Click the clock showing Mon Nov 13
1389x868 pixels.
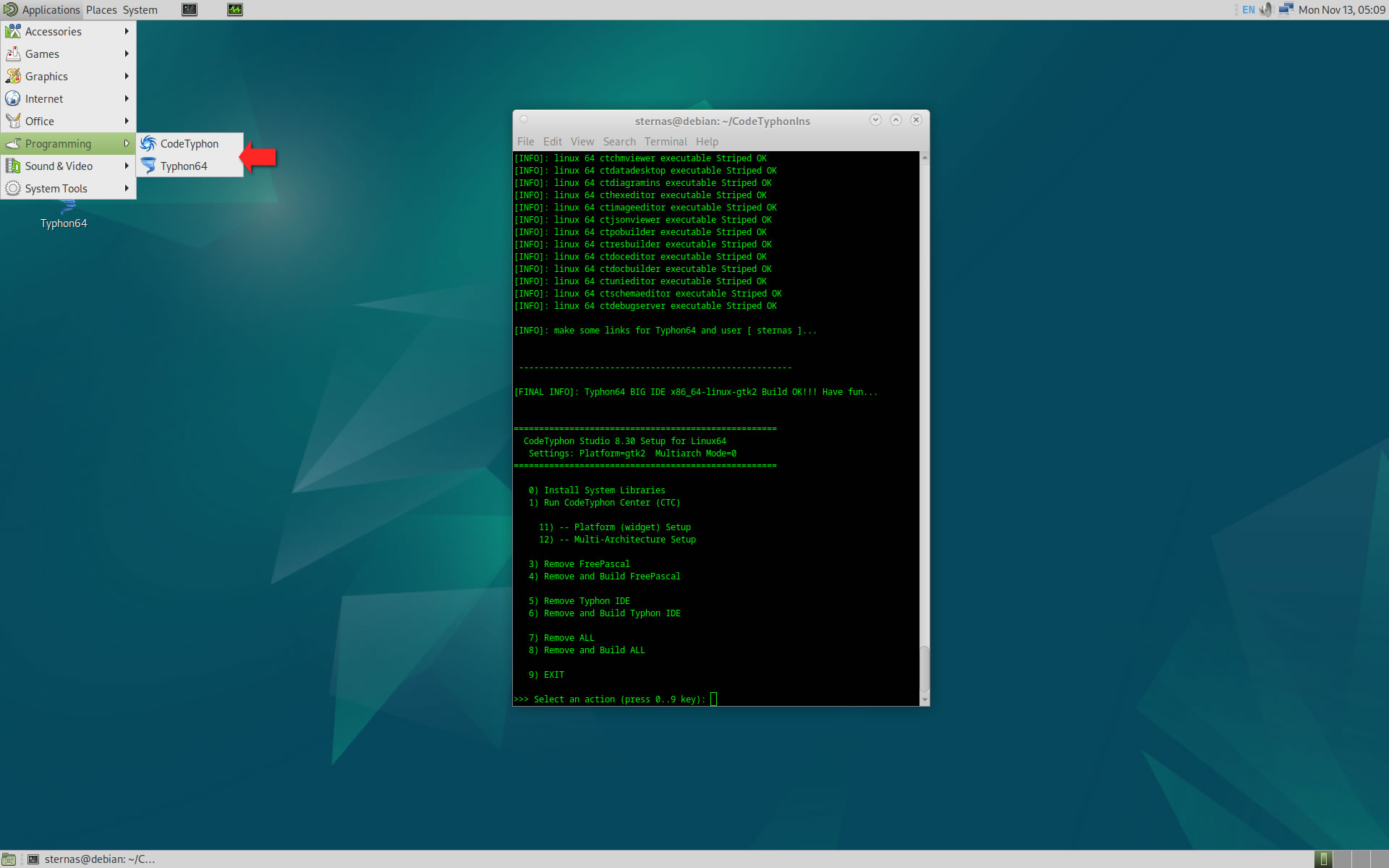click(x=1342, y=10)
